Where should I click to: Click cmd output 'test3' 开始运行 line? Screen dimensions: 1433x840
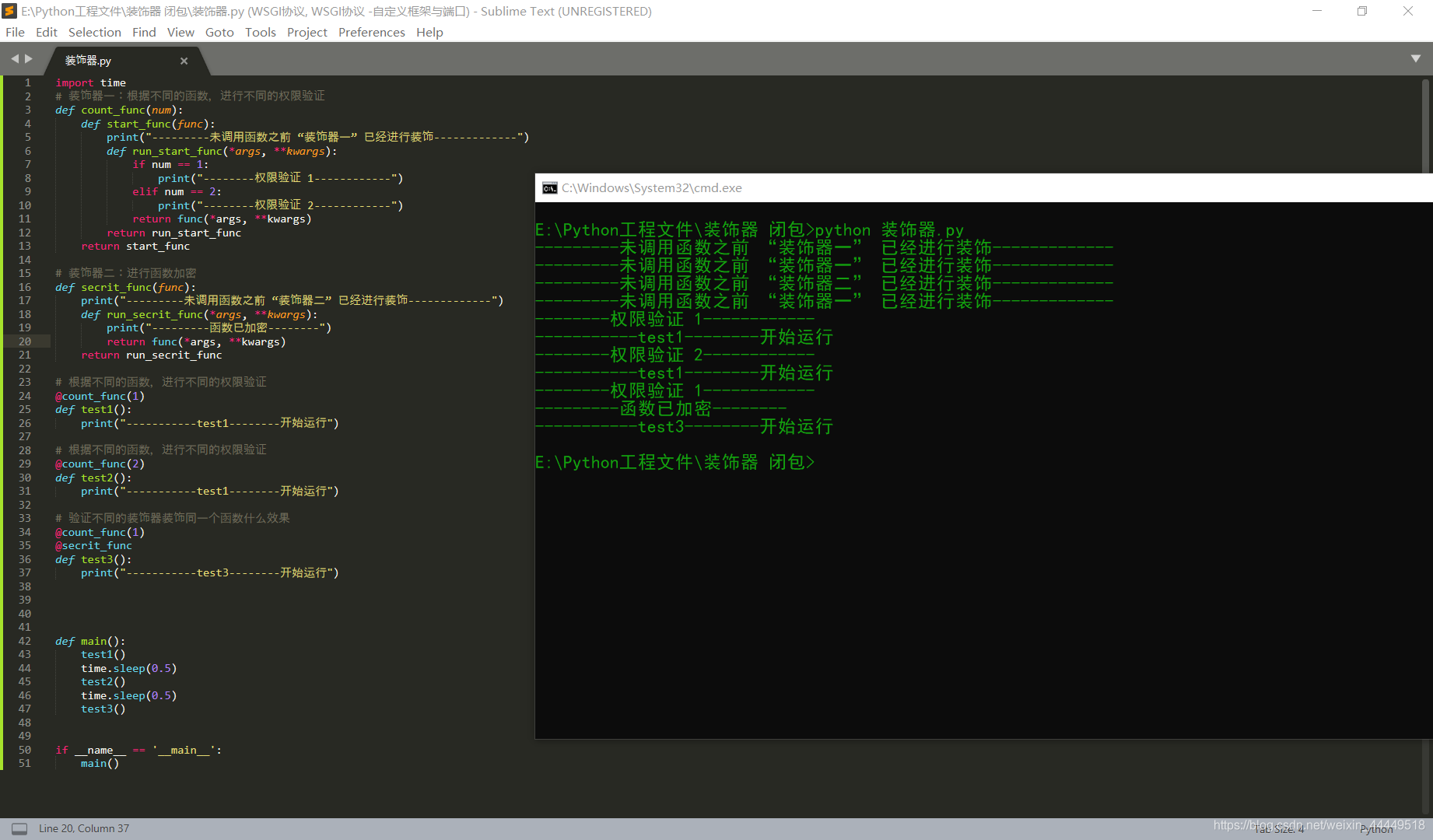click(684, 426)
